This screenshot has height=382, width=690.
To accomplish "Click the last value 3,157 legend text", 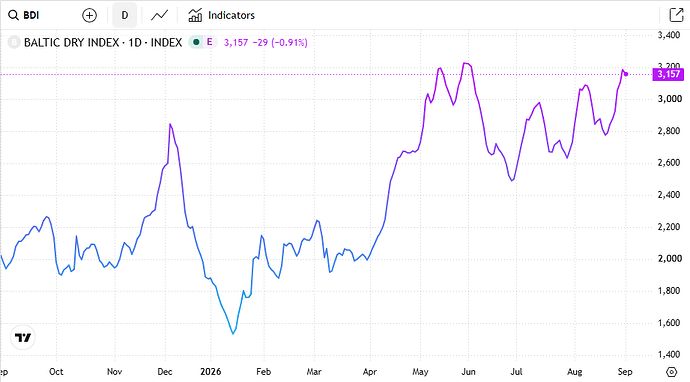I will coord(236,43).
